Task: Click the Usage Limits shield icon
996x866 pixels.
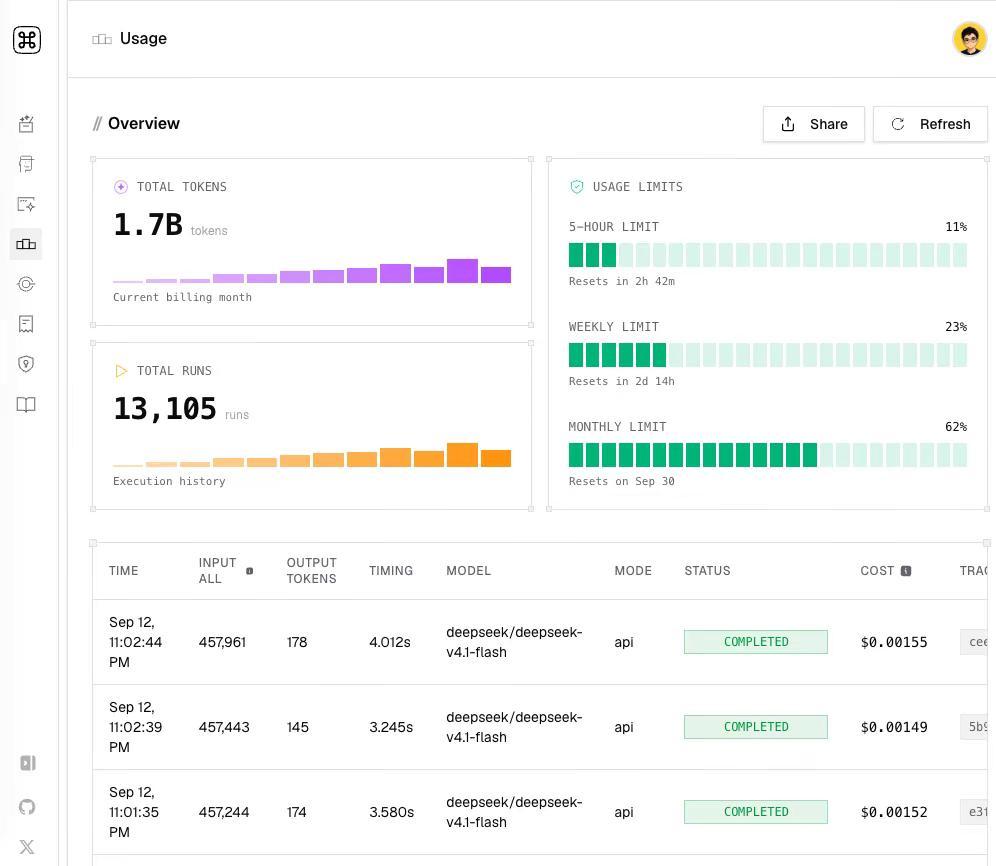Action: 577,187
